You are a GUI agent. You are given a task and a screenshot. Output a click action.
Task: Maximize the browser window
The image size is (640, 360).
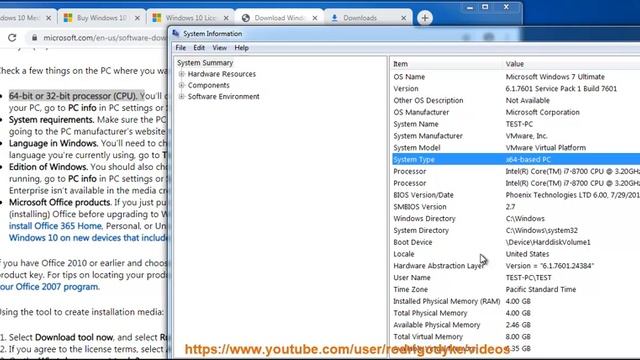(485, 7)
